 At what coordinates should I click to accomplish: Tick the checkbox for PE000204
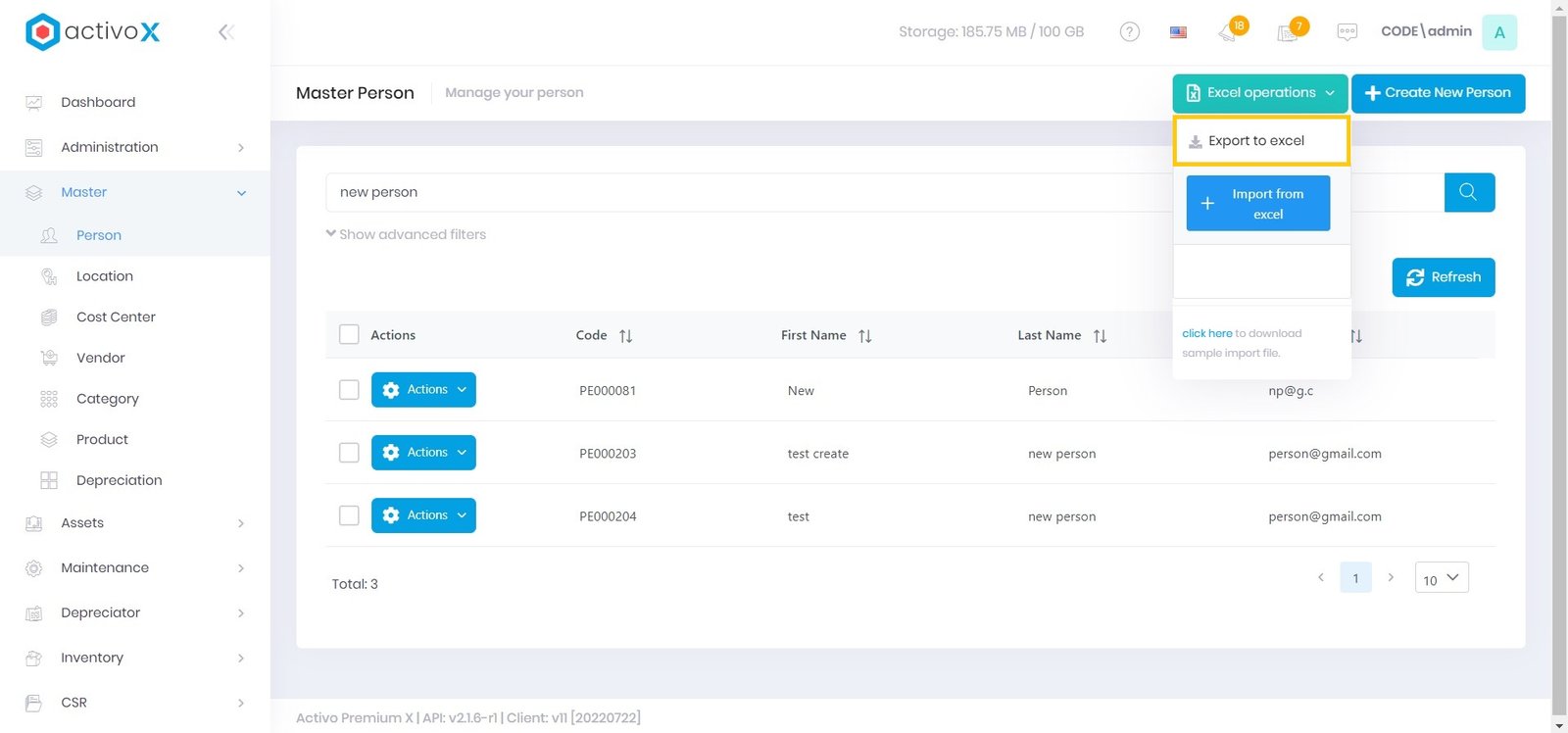point(349,515)
